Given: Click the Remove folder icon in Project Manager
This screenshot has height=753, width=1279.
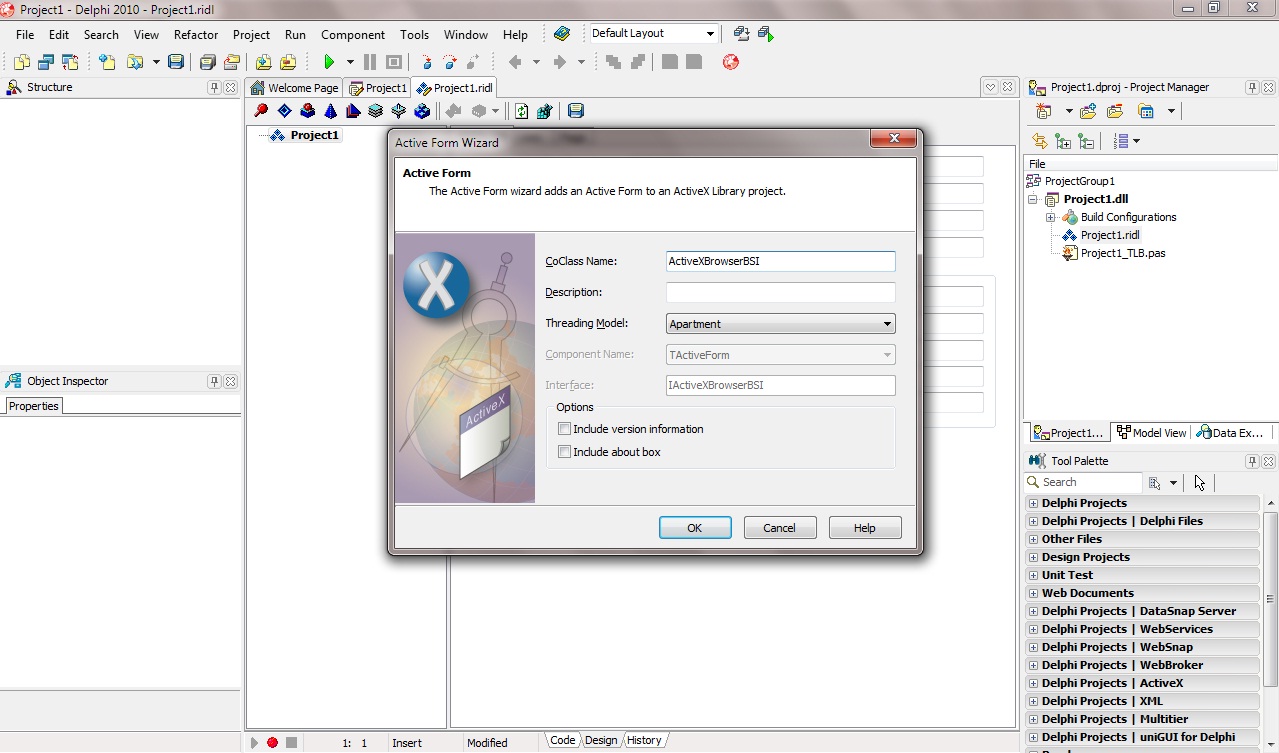Looking at the screenshot, I should click(x=1114, y=111).
